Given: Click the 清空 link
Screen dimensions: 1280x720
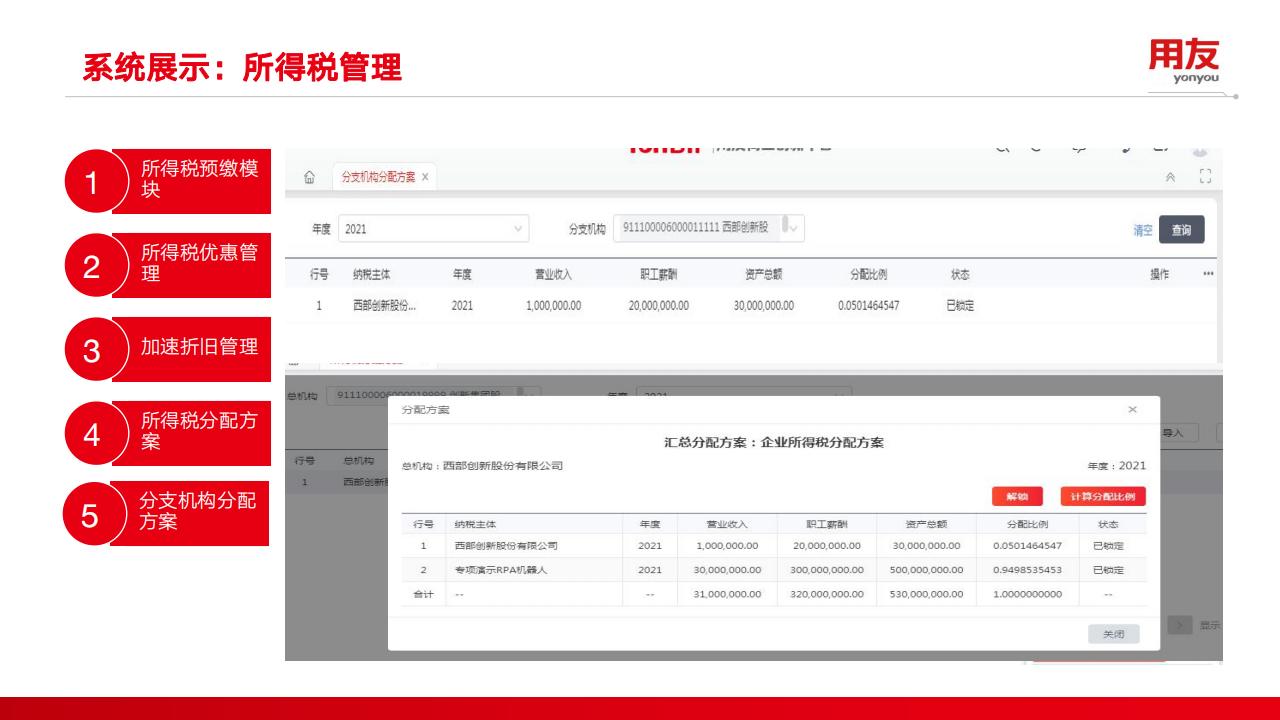Looking at the screenshot, I should 1142,230.
